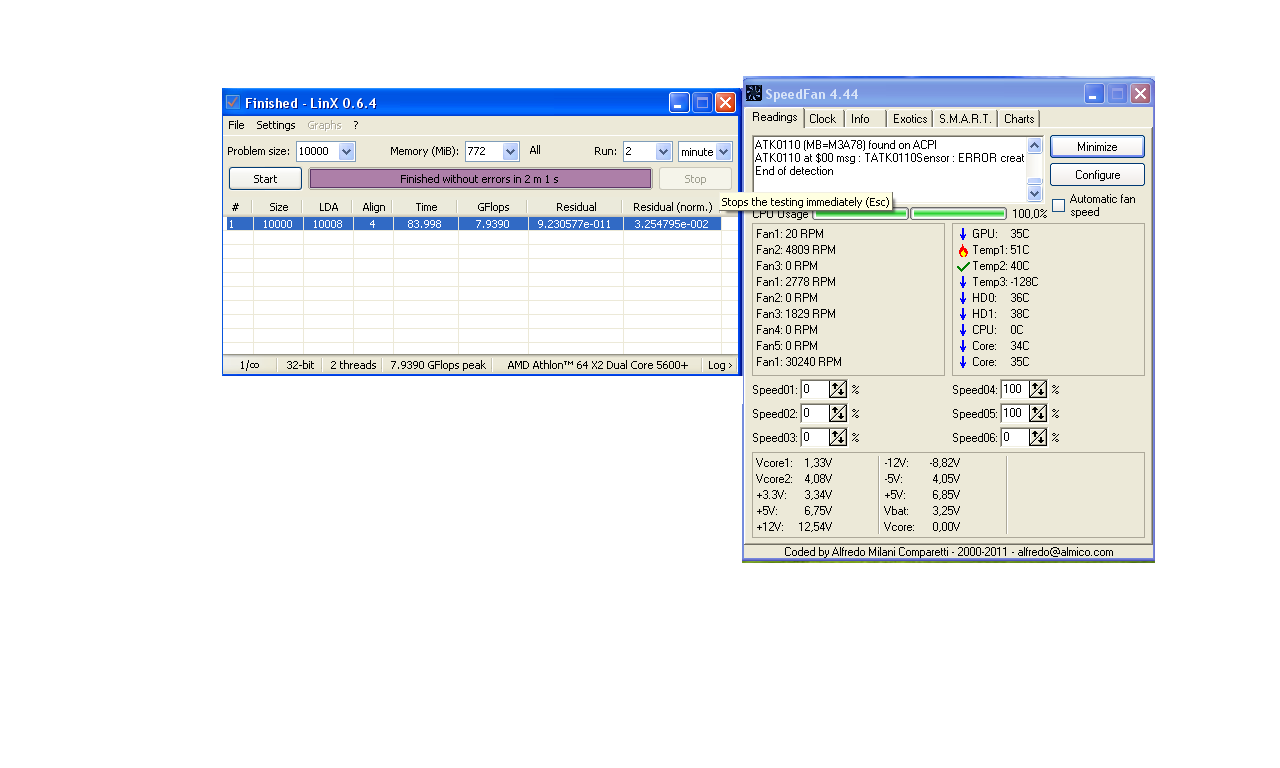This screenshot has height=768, width=1280.
Task: Click the Size column header in LinX
Action: [278, 207]
